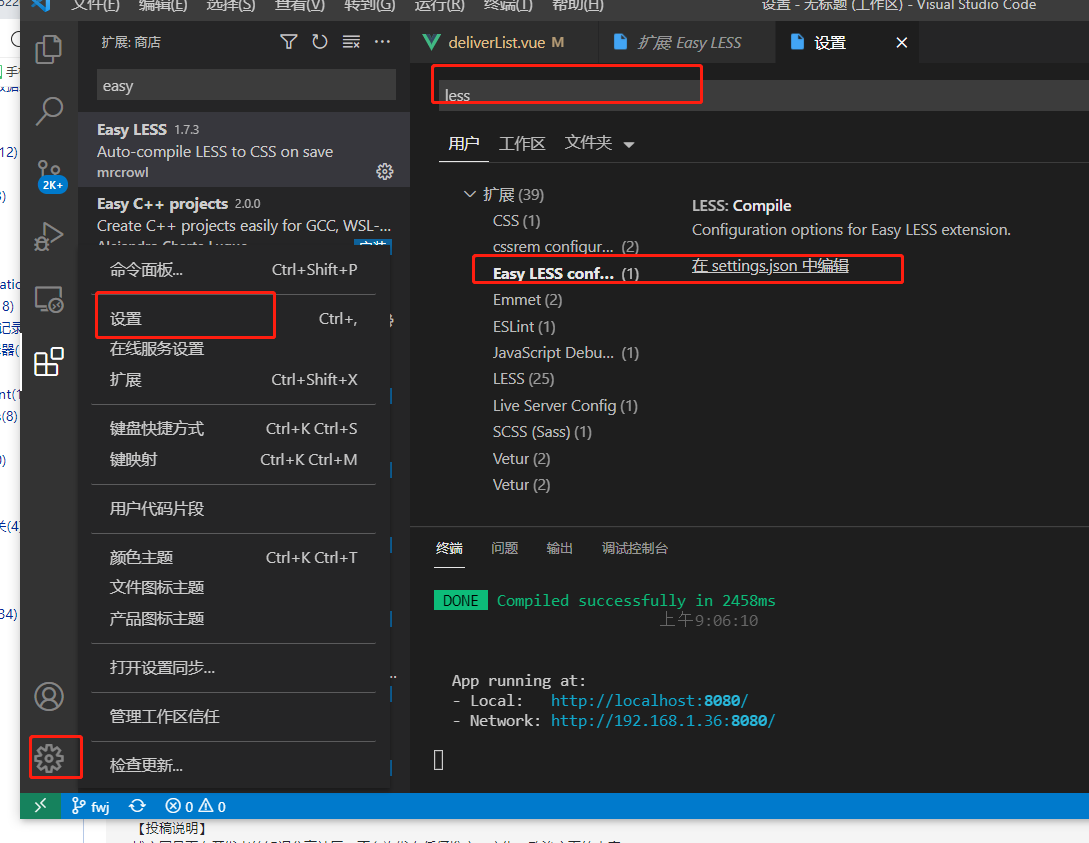Open the Explorer view in activity bar
1089x843 pixels.
pyautogui.click(x=49, y=49)
